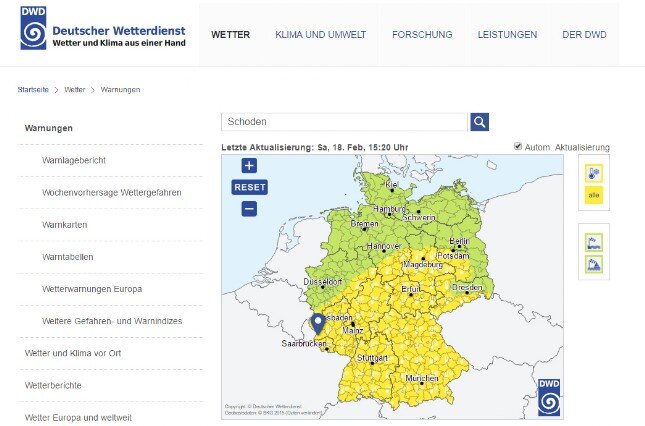This screenshot has width=645, height=426.
Task: Select the yellow 'alle' warnings filter
Action: tap(593, 196)
